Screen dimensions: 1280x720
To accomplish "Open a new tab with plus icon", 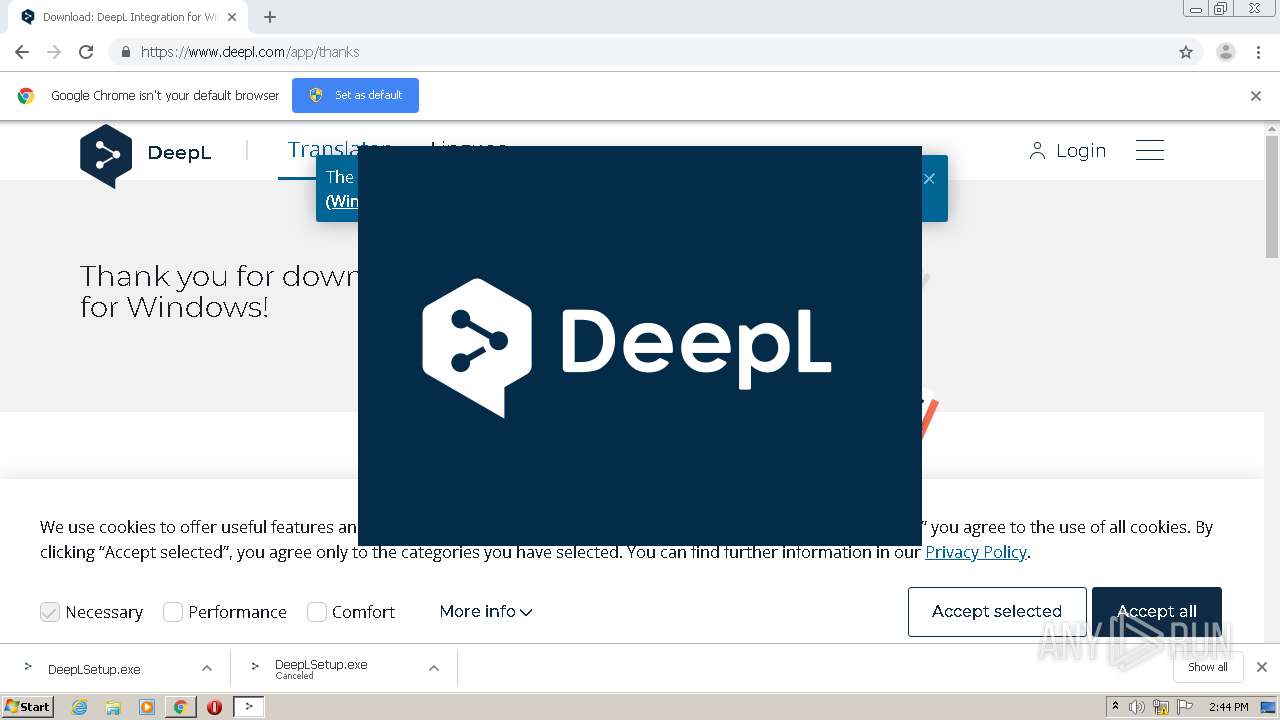I will click(x=270, y=17).
